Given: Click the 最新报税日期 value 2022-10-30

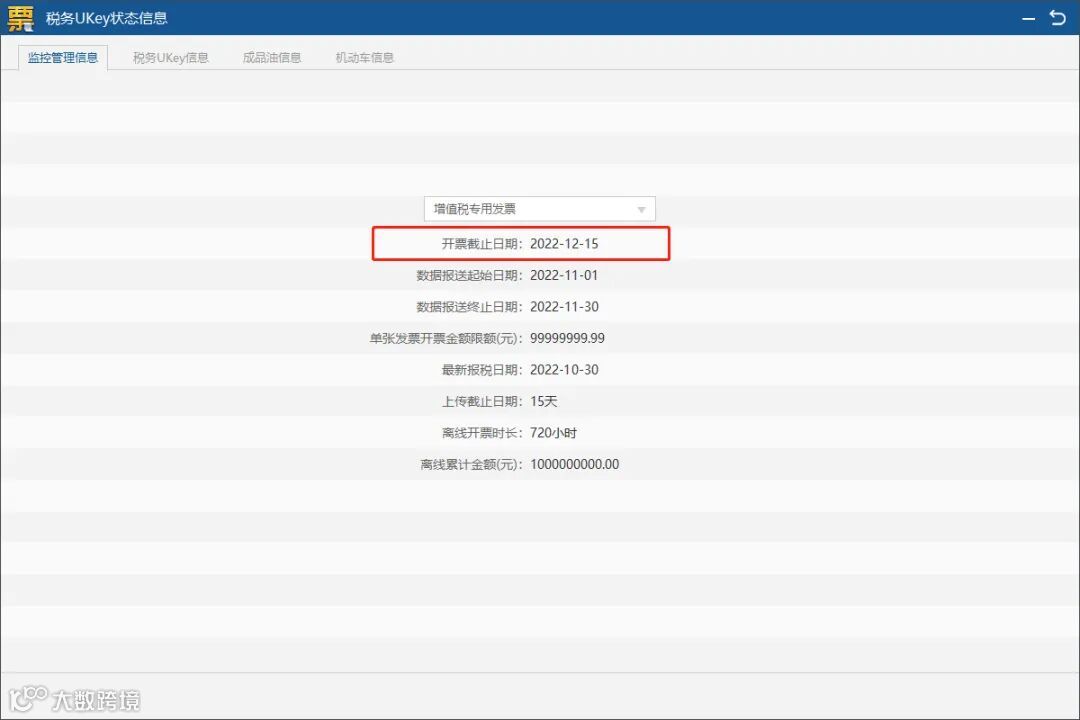Looking at the screenshot, I should (564, 370).
